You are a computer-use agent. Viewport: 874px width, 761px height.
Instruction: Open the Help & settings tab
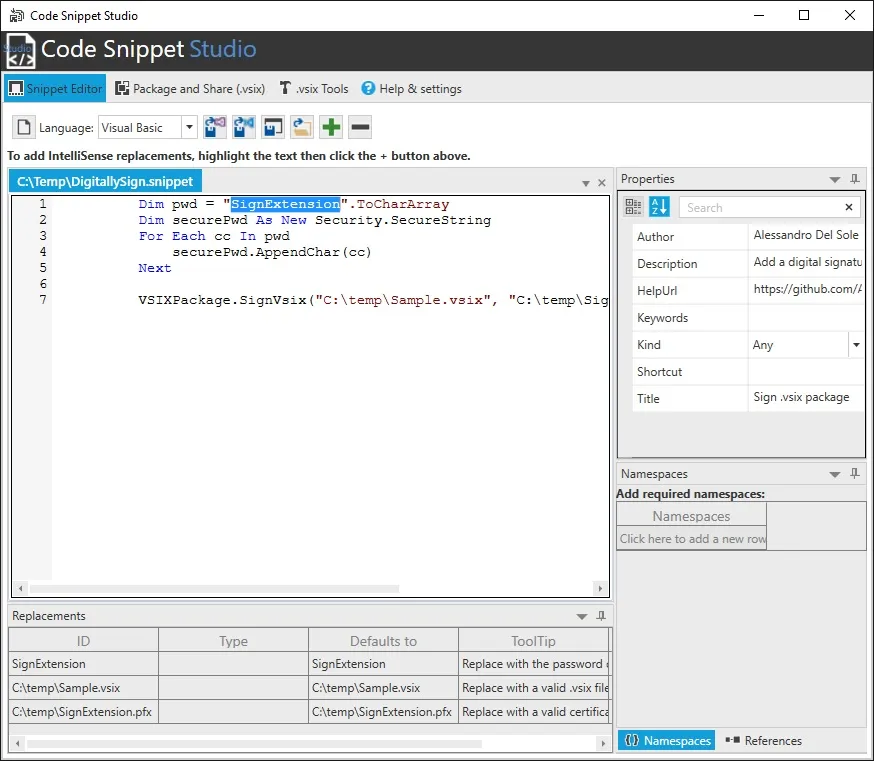coord(411,89)
